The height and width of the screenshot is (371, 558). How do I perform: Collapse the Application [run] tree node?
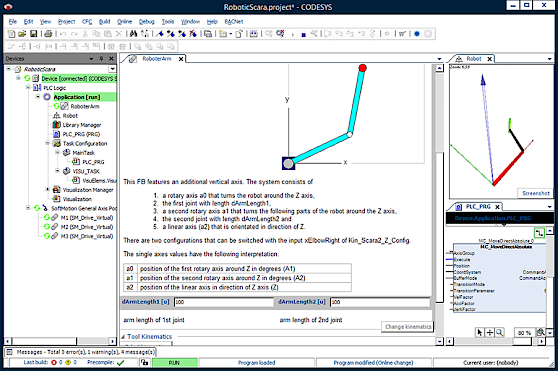tap(38, 97)
